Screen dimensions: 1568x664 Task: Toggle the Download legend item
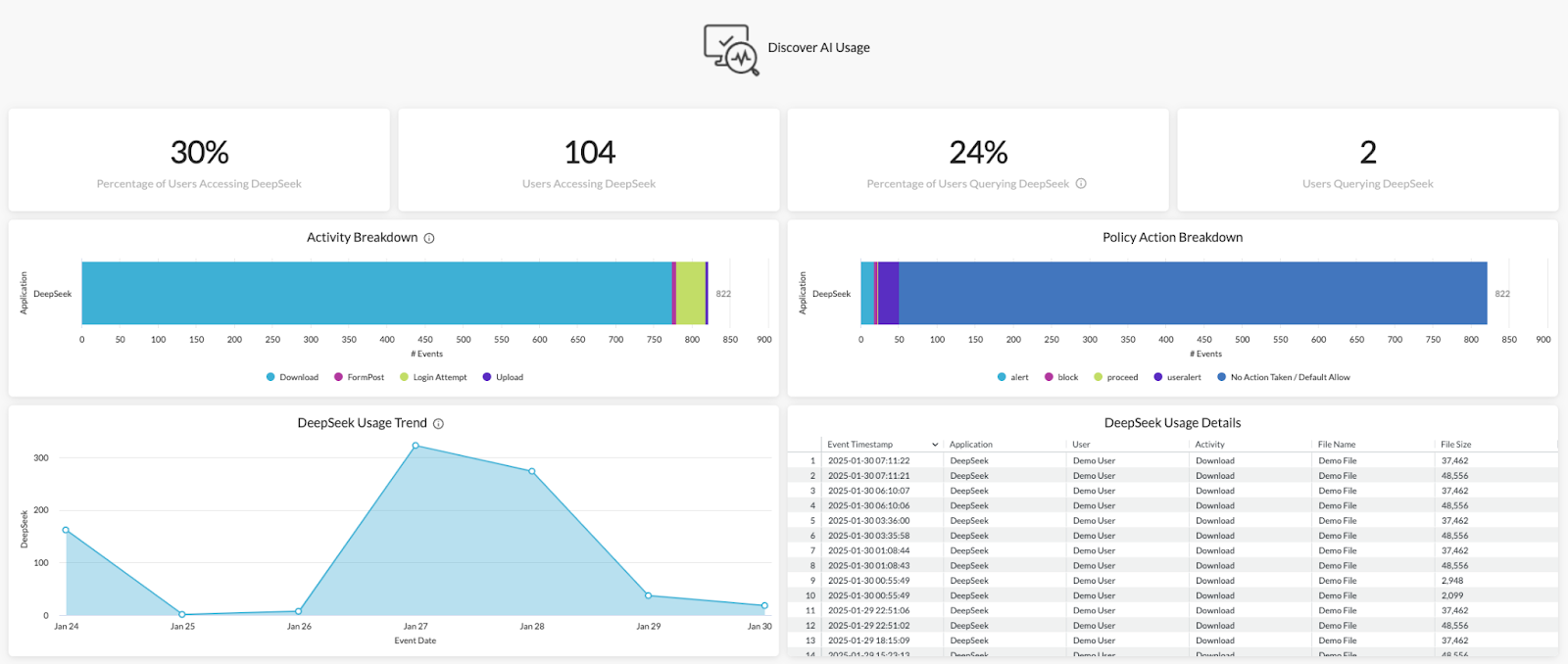(292, 377)
